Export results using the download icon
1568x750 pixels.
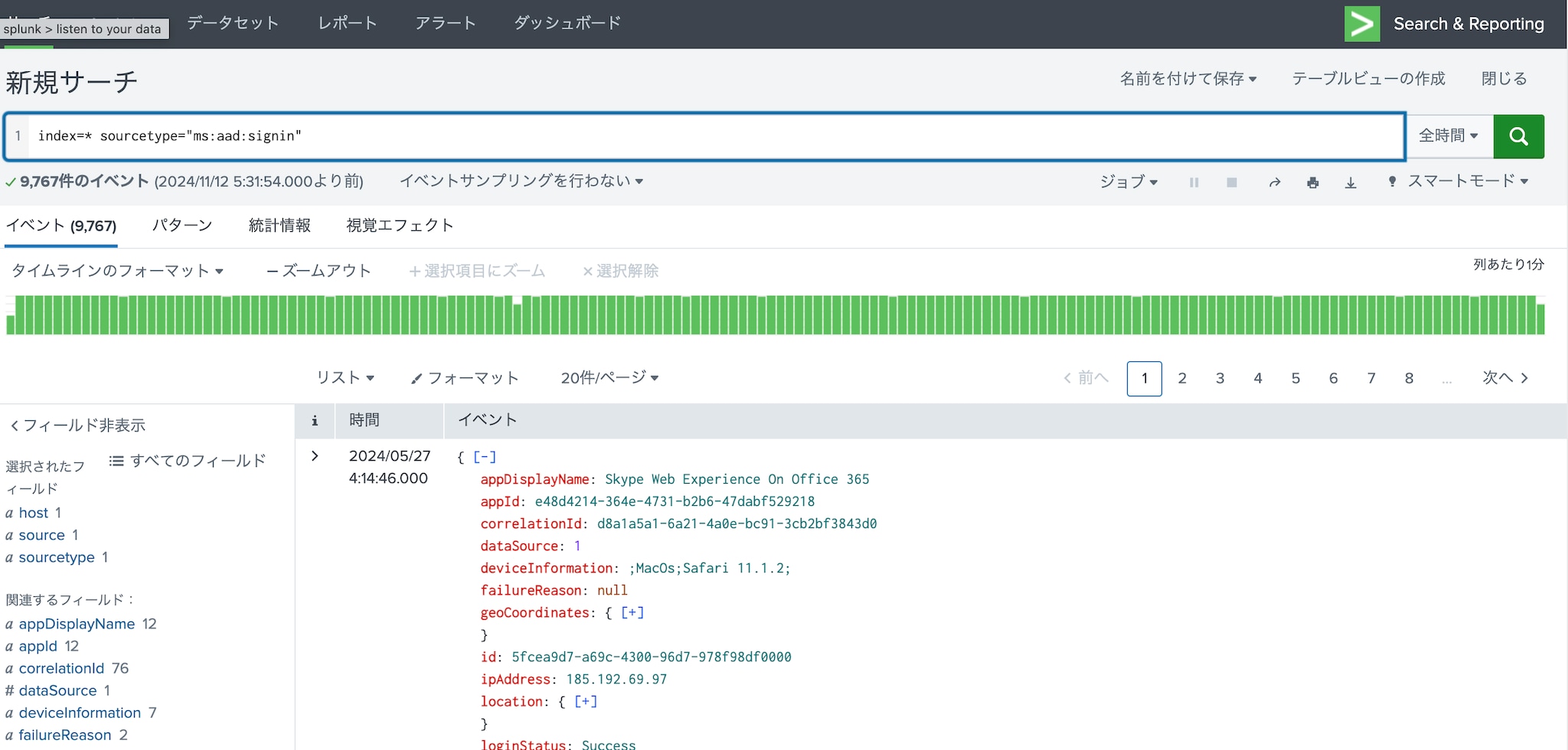tap(1351, 182)
